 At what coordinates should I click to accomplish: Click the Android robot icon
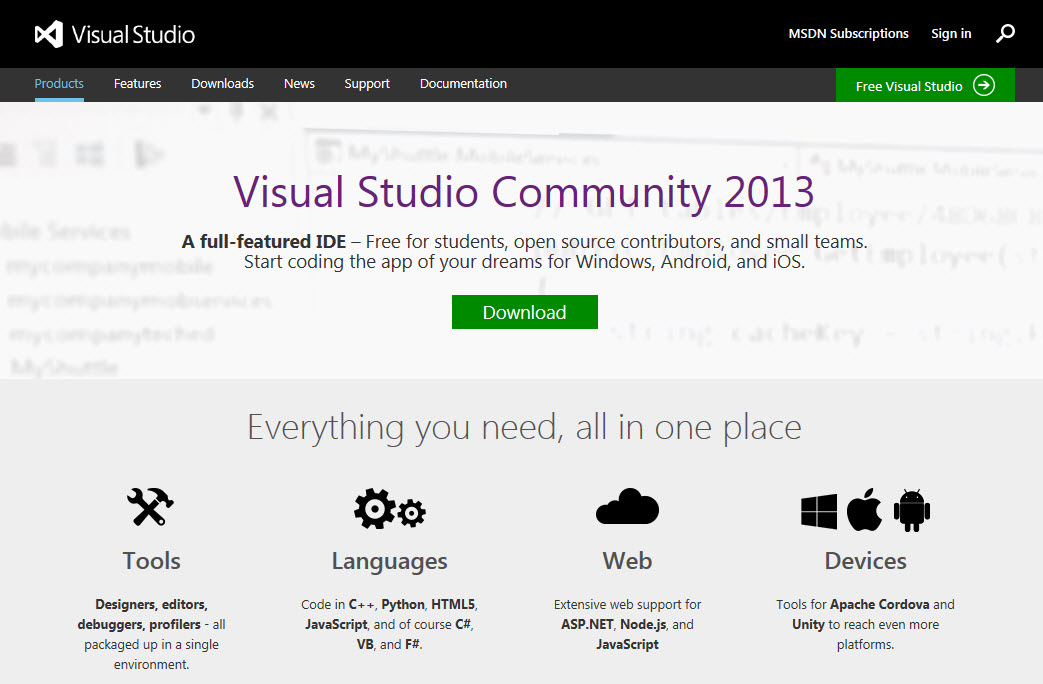912,510
